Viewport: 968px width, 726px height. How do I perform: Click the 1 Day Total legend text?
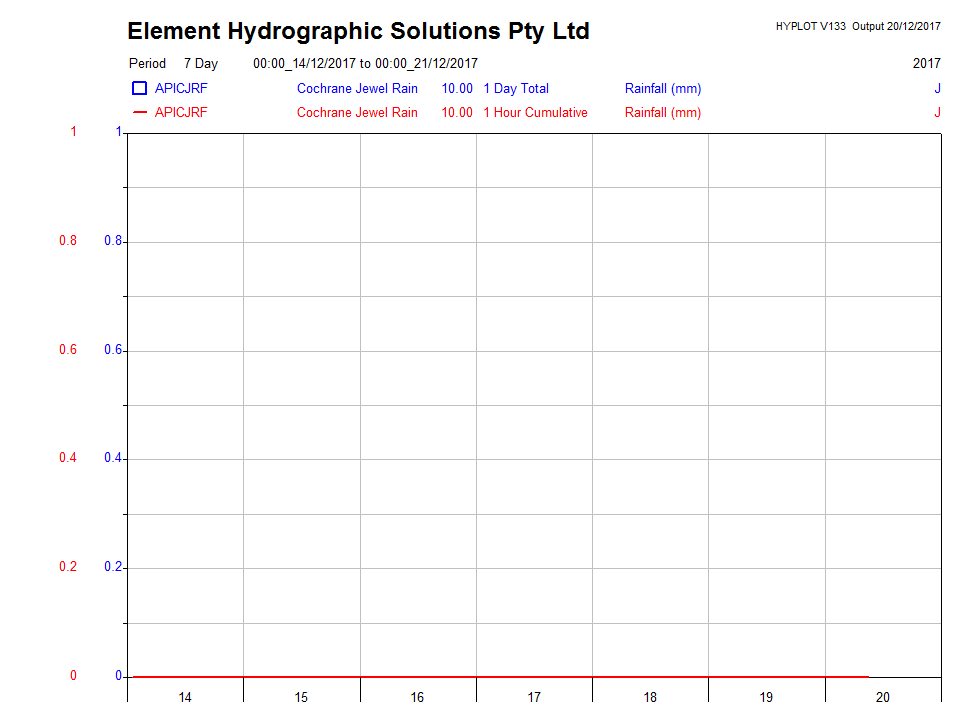click(516, 89)
